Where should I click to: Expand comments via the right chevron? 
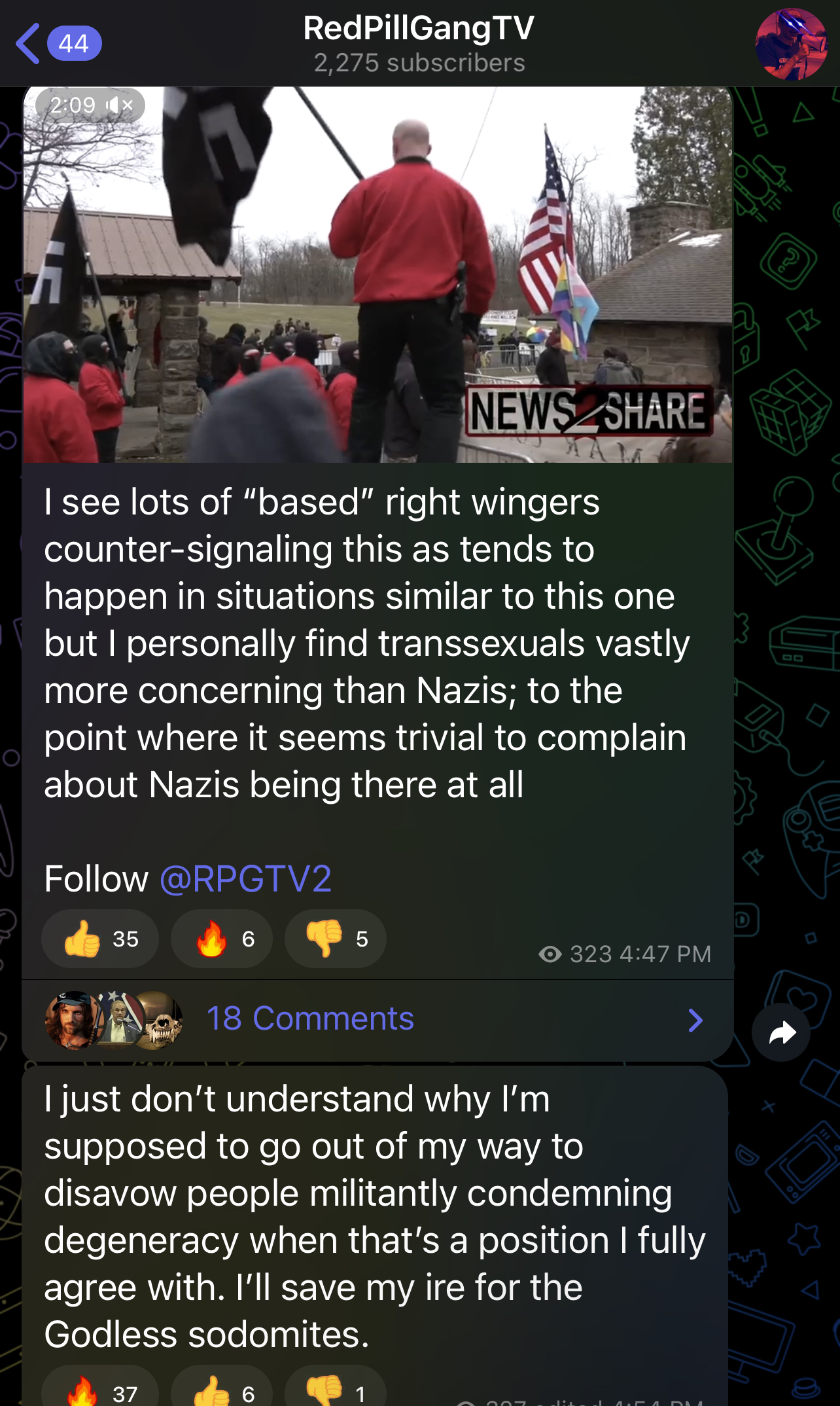coord(695,1020)
